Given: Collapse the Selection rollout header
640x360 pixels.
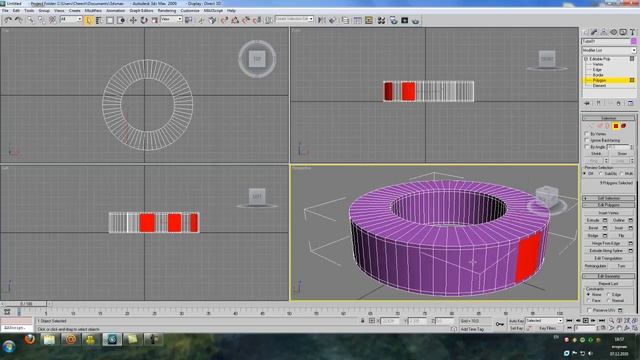Looking at the screenshot, I should [x=608, y=118].
